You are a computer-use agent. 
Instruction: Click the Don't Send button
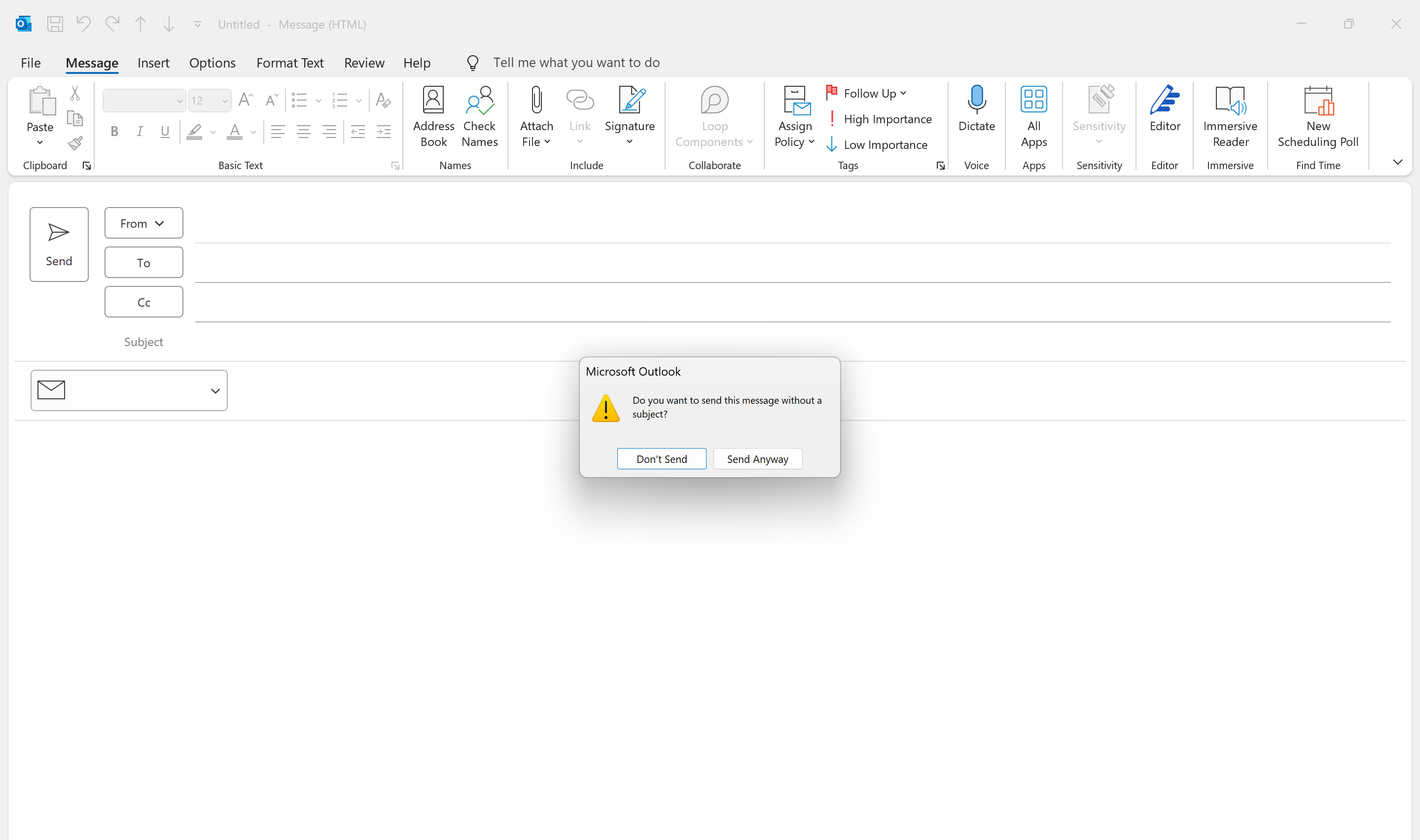point(662,458)
